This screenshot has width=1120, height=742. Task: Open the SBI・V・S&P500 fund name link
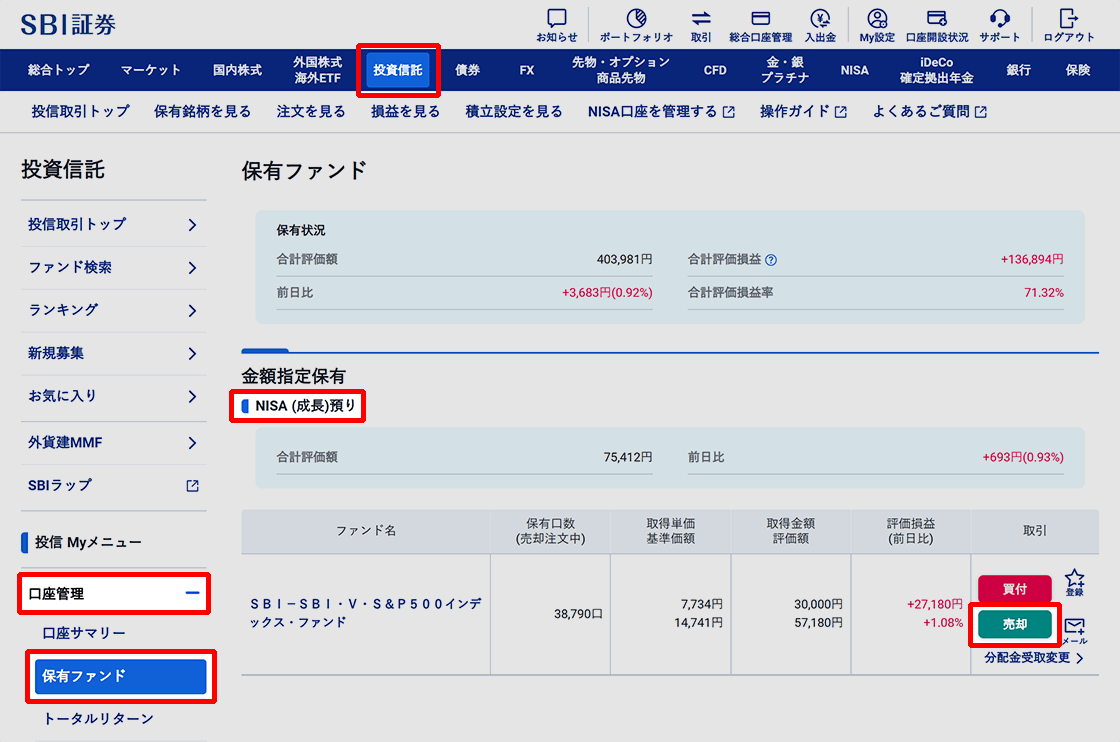pos(365,613)
